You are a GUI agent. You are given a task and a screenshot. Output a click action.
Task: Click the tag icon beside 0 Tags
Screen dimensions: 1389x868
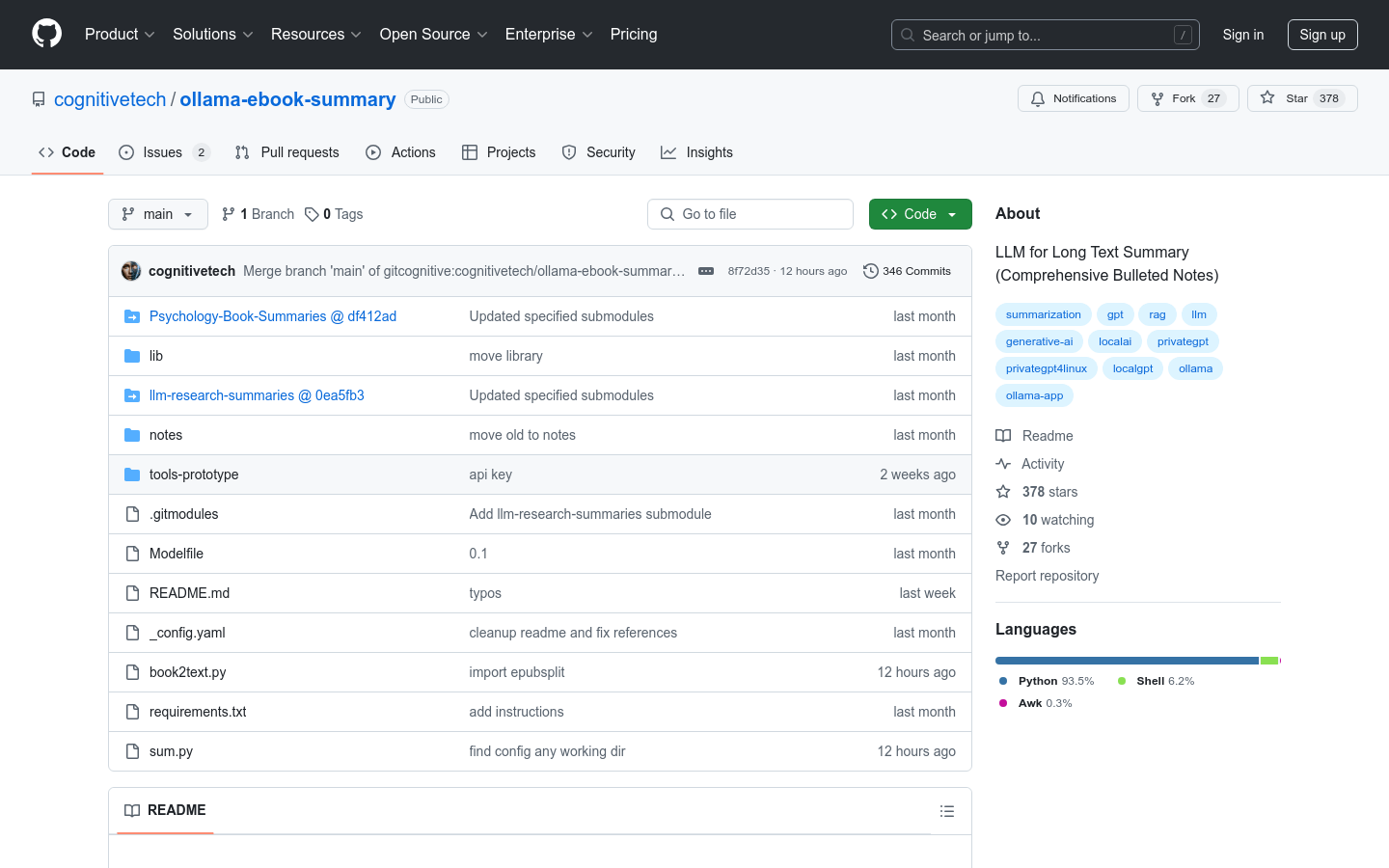[x=312, y=214]
